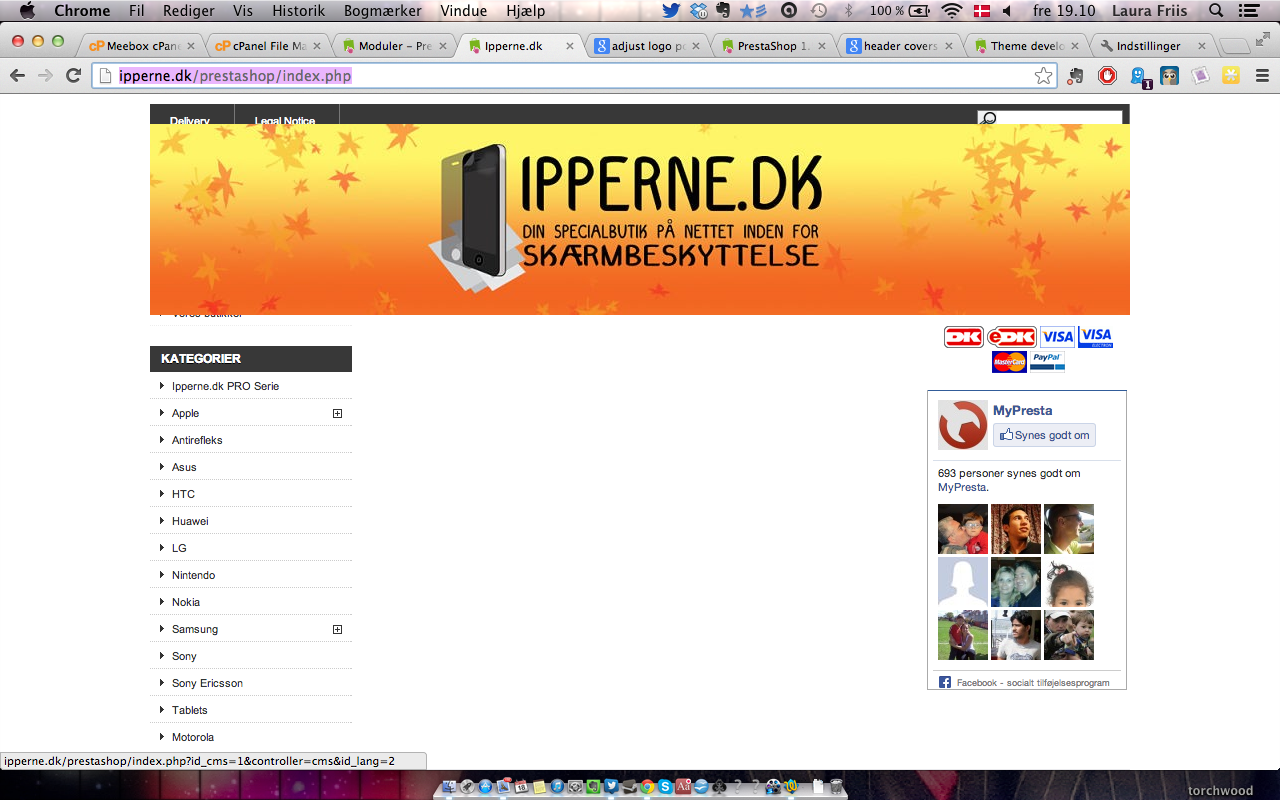Screen dimensions: 1280x800
Task: Open the Sony Ericsson category
Action: [x=207, y=683]
